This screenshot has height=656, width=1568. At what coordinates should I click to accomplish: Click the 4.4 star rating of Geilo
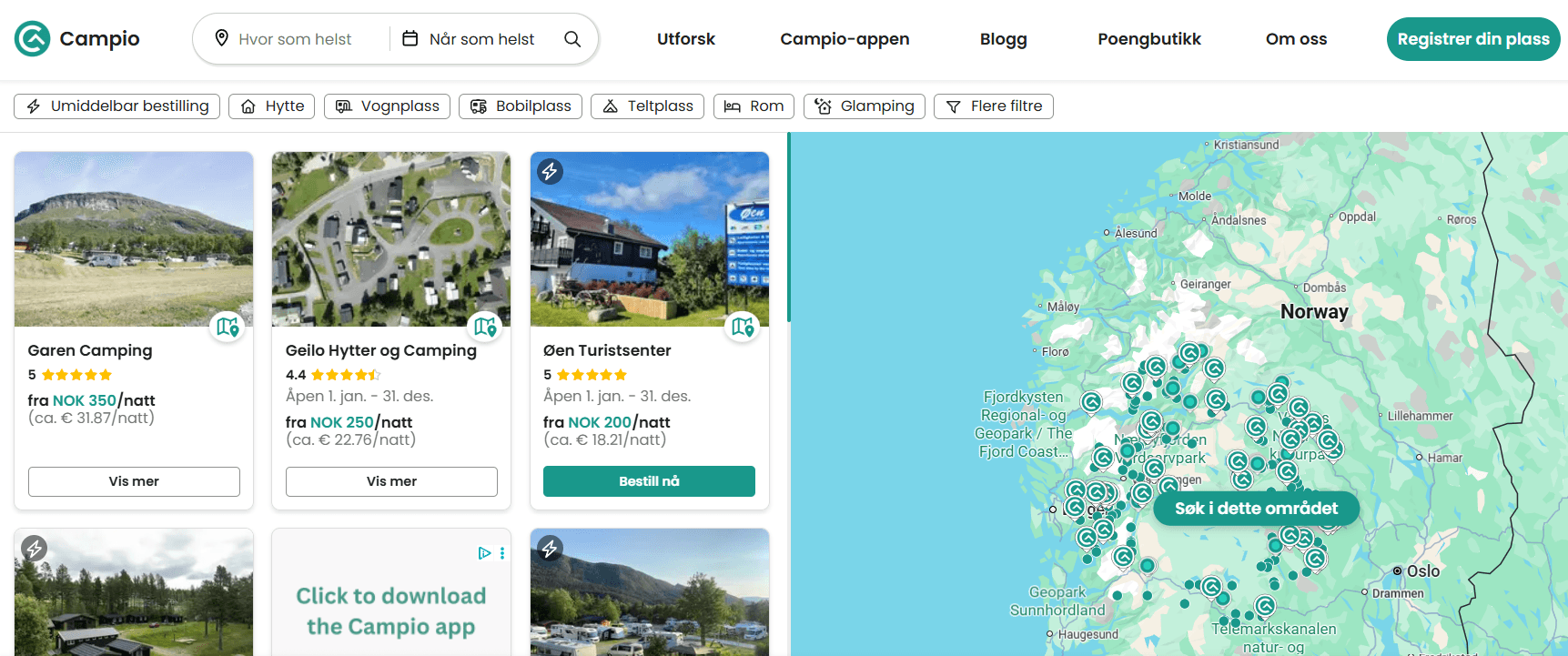coord(332,375)
